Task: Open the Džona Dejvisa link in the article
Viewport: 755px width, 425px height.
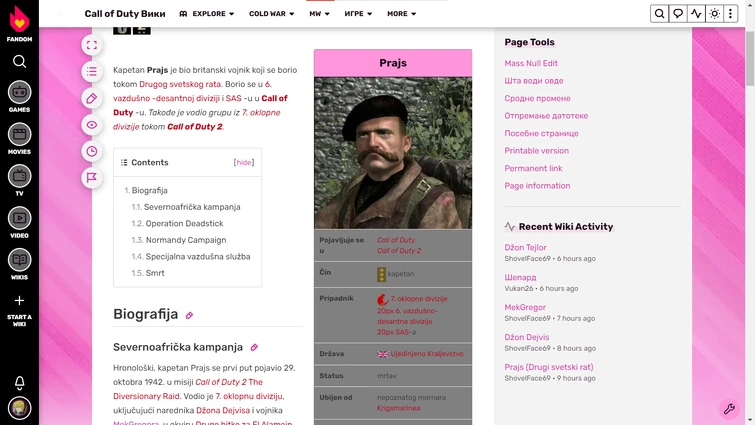Action: 223,411
